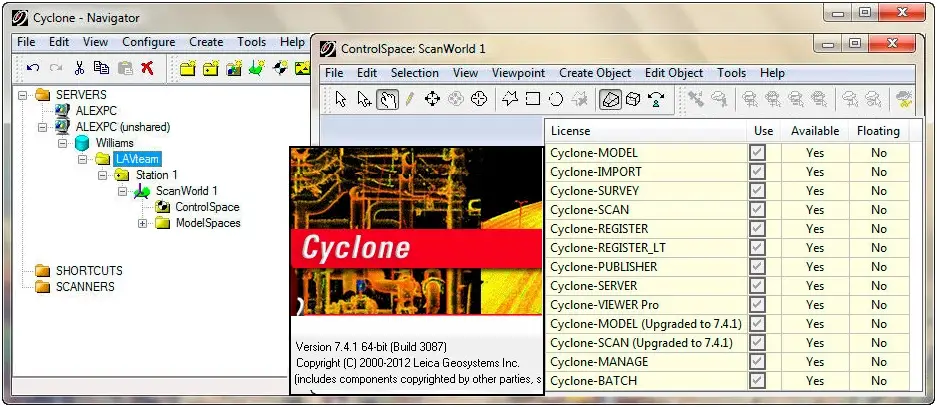
Task: Activate the hand View mode tool
Action: 387,99
